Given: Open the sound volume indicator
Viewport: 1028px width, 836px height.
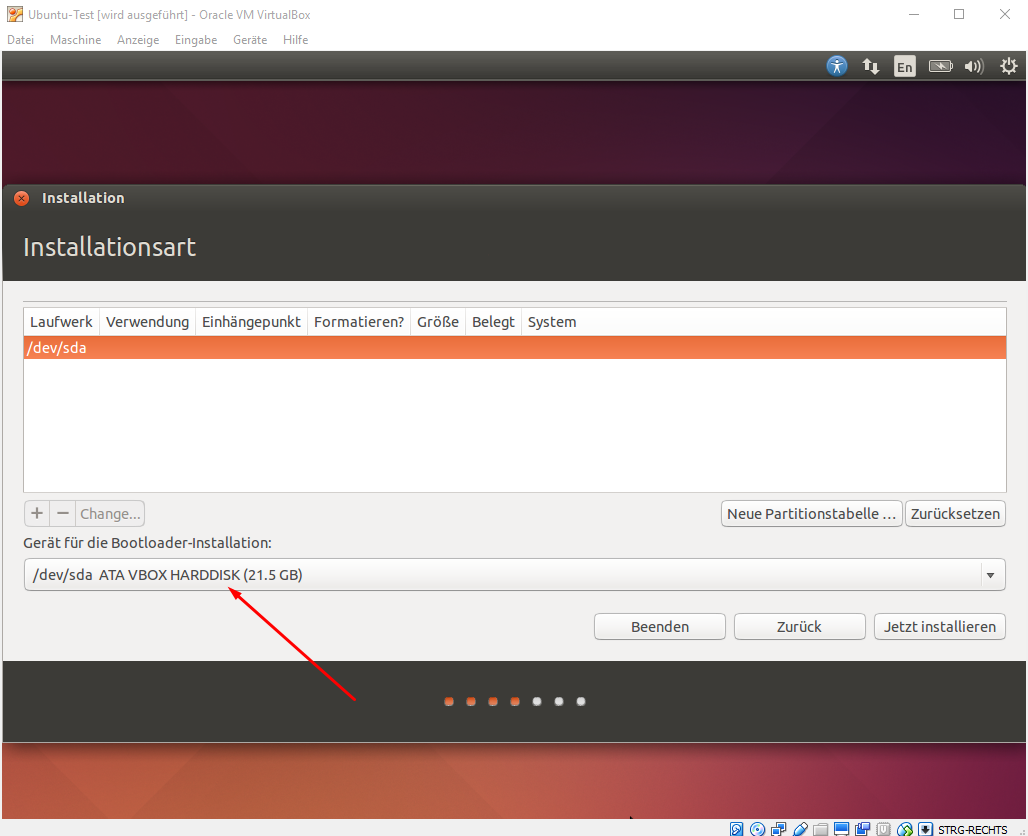Looking at the screenshot, I should (973, 67).
